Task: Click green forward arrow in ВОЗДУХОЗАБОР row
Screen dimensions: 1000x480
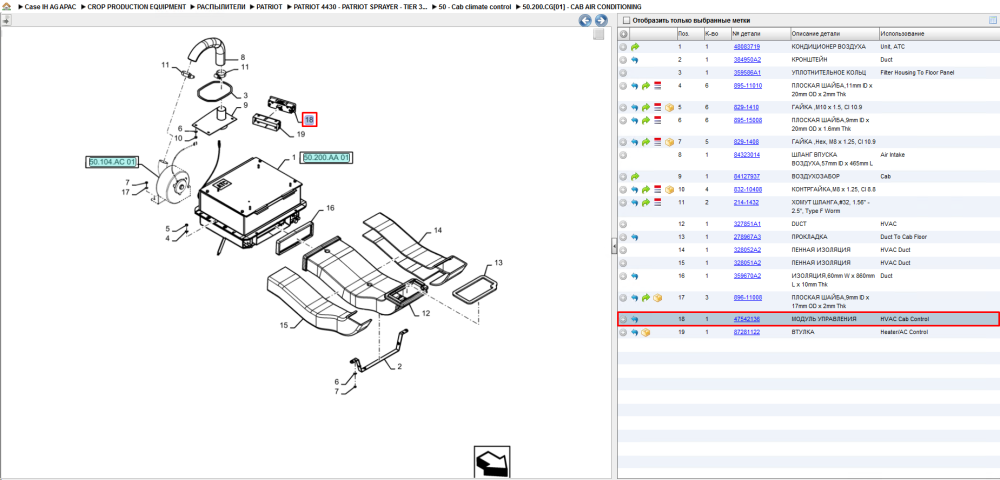Action: (x=635, y=176)
